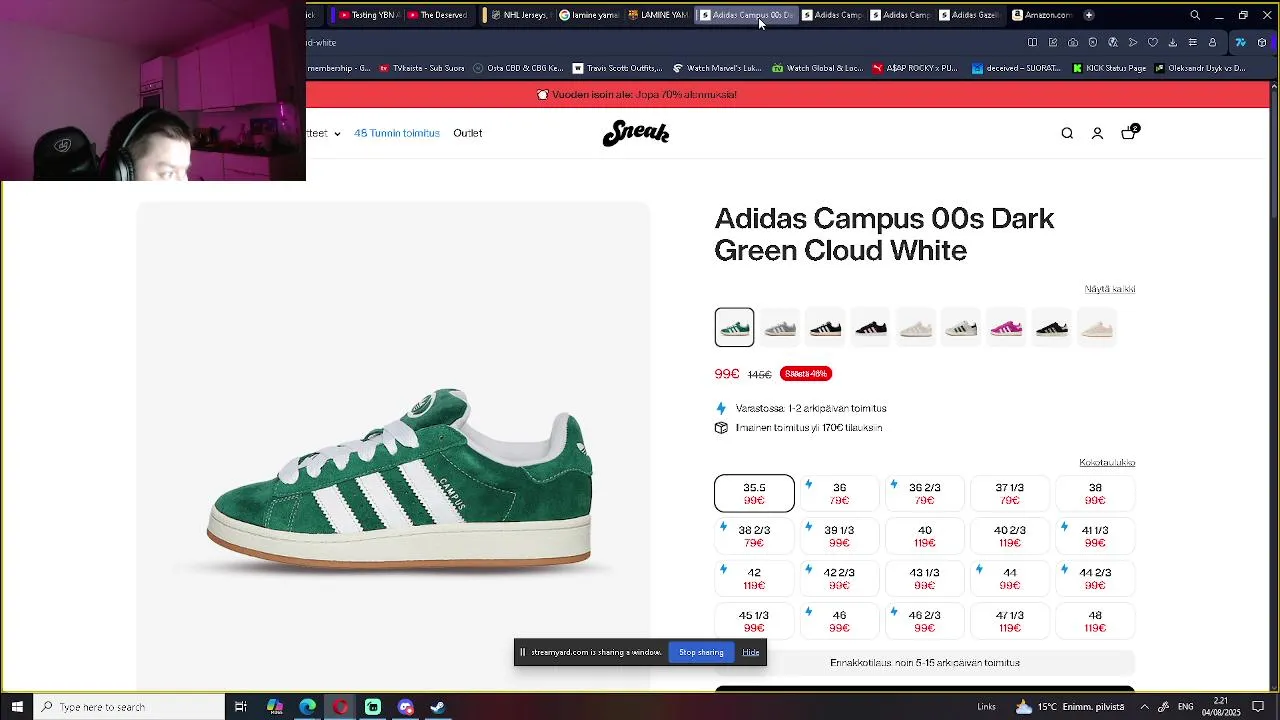Viewport: 1280px width, 720px height.
Task: Switch to The Deserved tab
Action: tap(437, 15)
